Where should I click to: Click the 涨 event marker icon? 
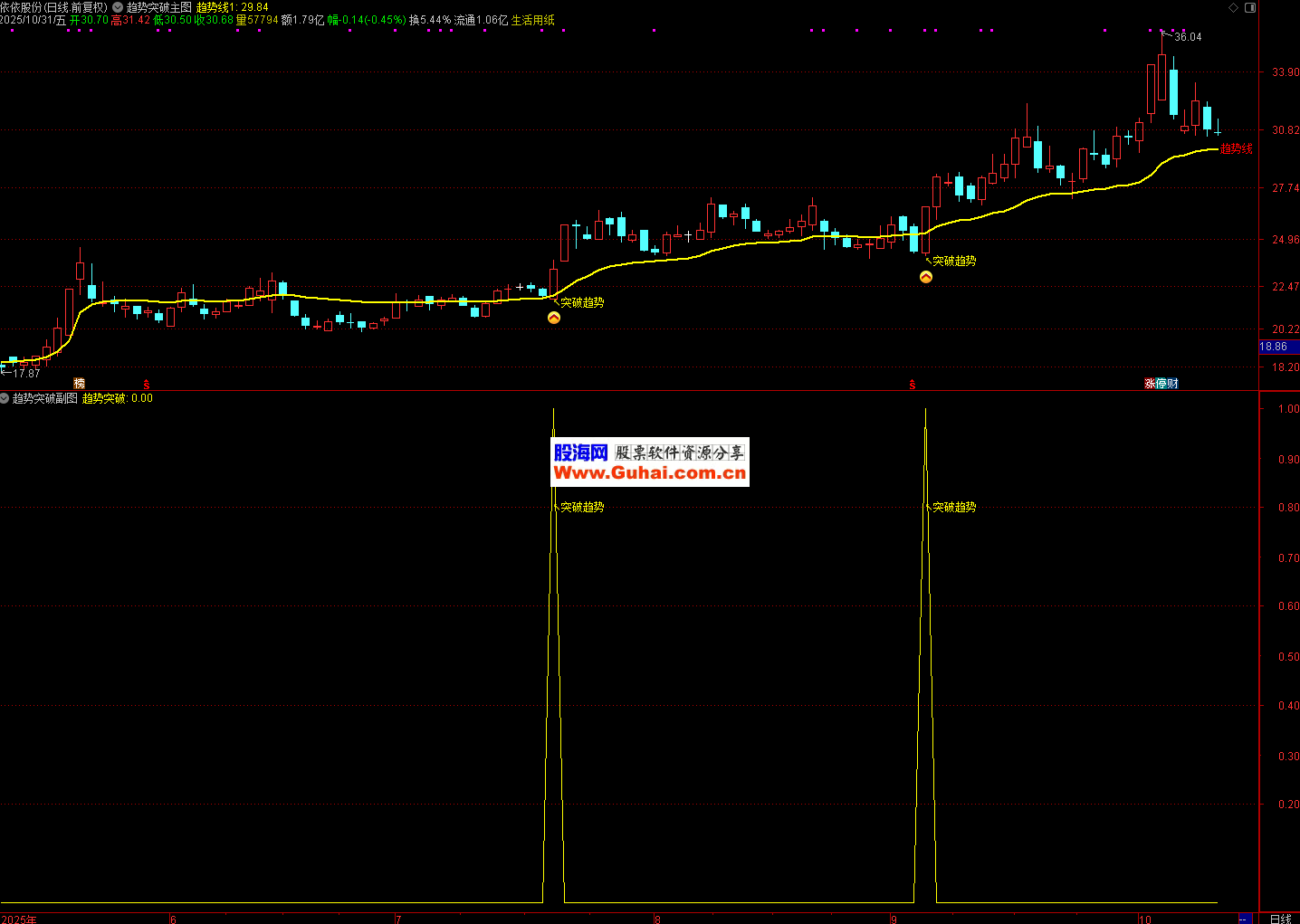(1150, 384)
